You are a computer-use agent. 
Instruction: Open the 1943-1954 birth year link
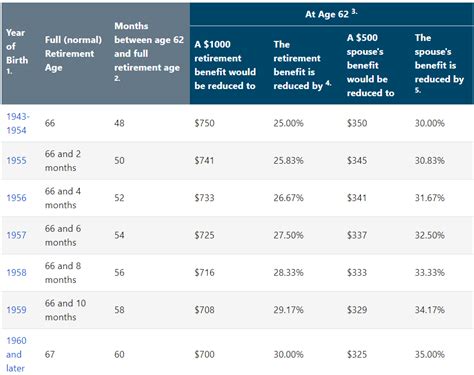pyautogui.click(x=18, y=123)
